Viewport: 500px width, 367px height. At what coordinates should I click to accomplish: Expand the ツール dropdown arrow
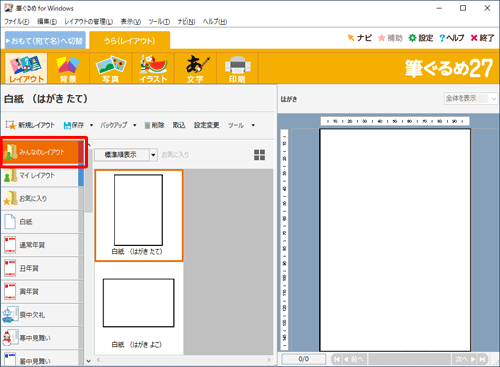point(253,125)
